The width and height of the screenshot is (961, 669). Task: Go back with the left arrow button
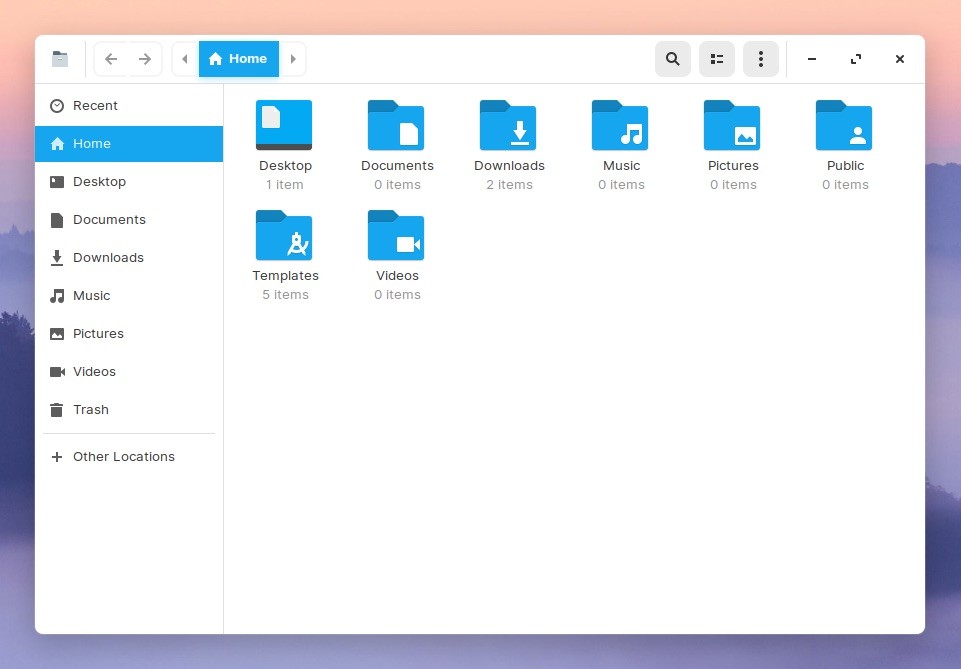[x=111, y=59]
